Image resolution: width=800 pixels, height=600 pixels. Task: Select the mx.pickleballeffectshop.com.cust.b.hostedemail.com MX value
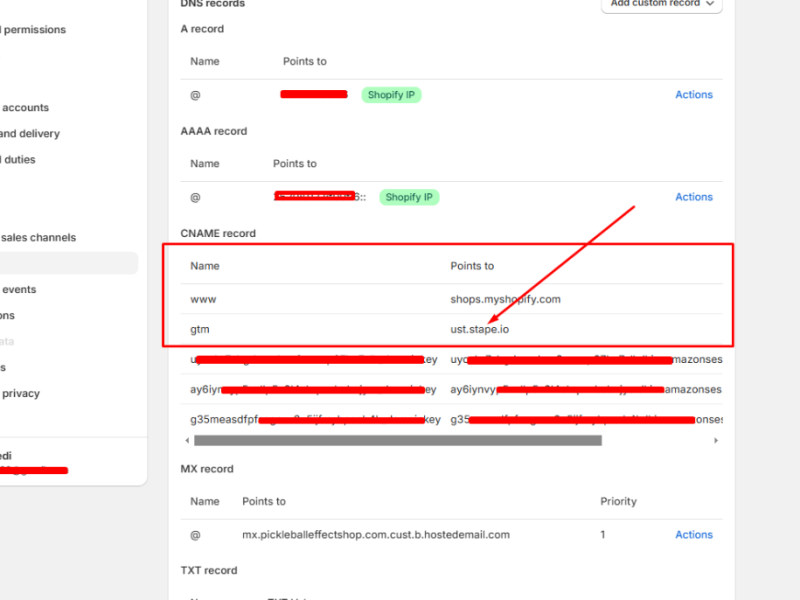(376, 535)
